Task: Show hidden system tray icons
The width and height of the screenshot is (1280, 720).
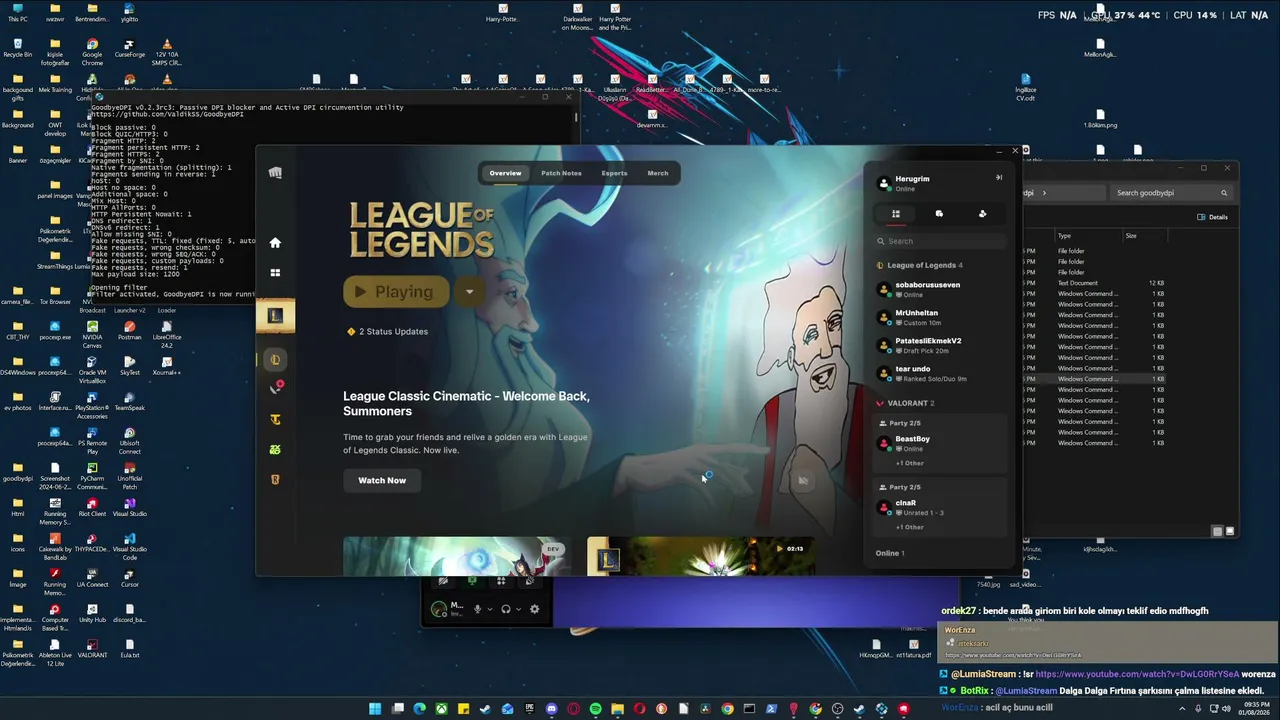Action: (x=1181, y=709)
